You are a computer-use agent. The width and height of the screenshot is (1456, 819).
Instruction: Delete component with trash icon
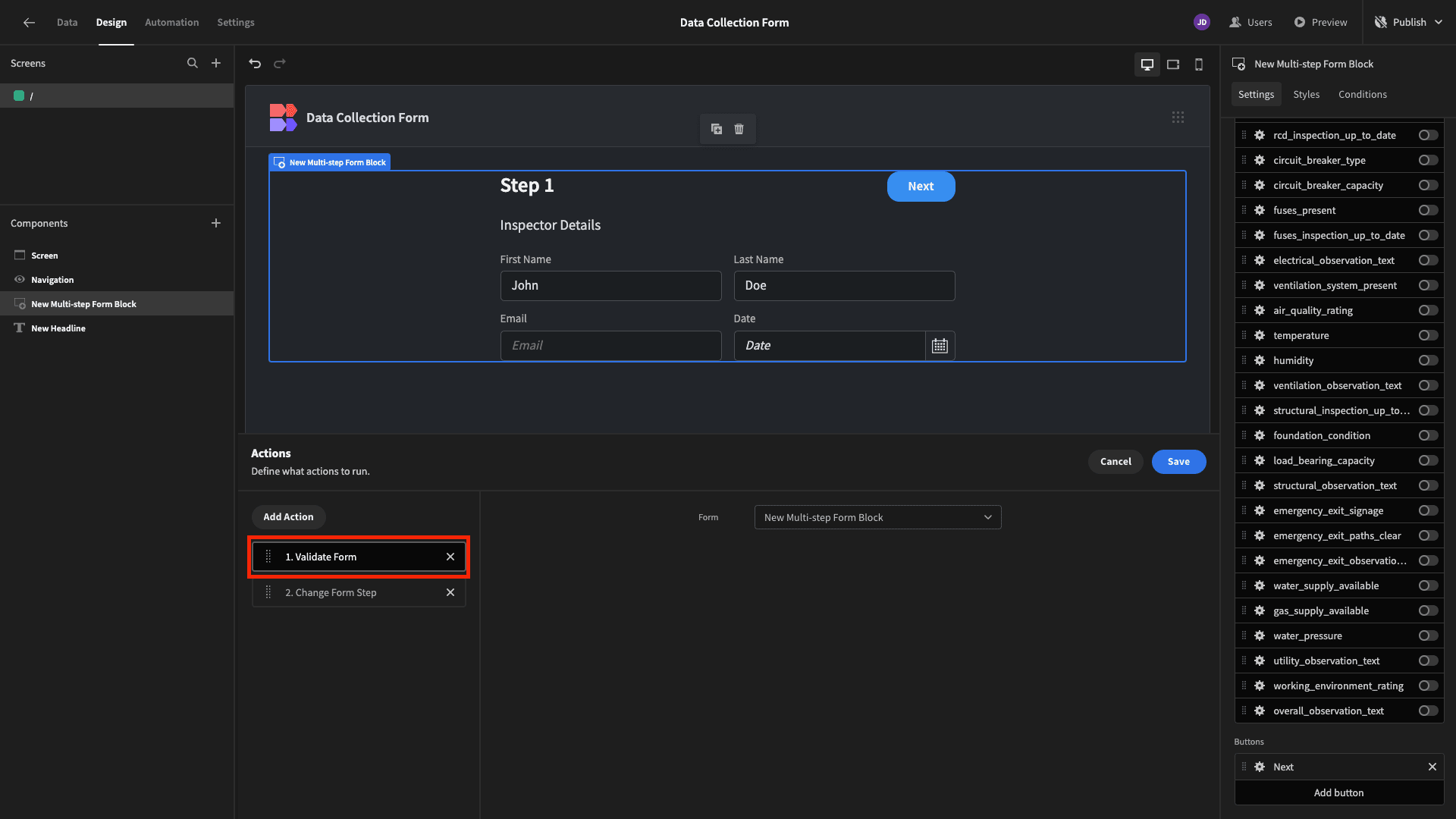point(739,129)
